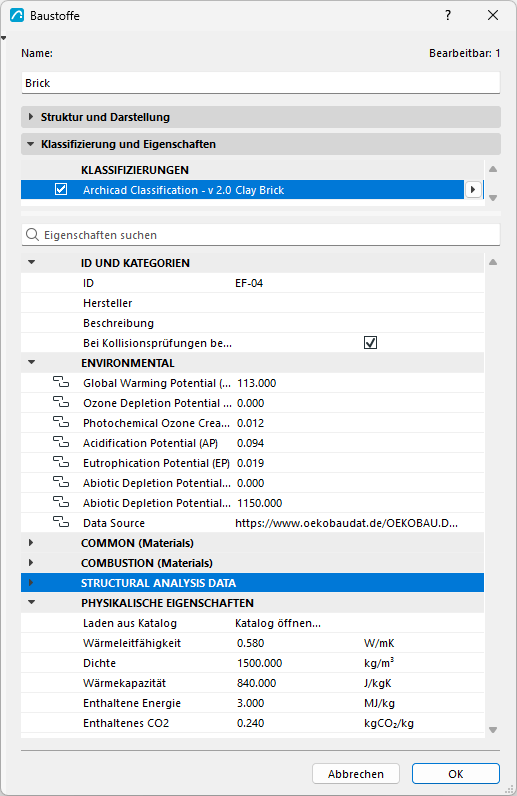Collapse the PHYSIKALISCHE EIGENSCHAFTEN group
Viewport: 517px width, 796px height.
click(x=31, y=603)
